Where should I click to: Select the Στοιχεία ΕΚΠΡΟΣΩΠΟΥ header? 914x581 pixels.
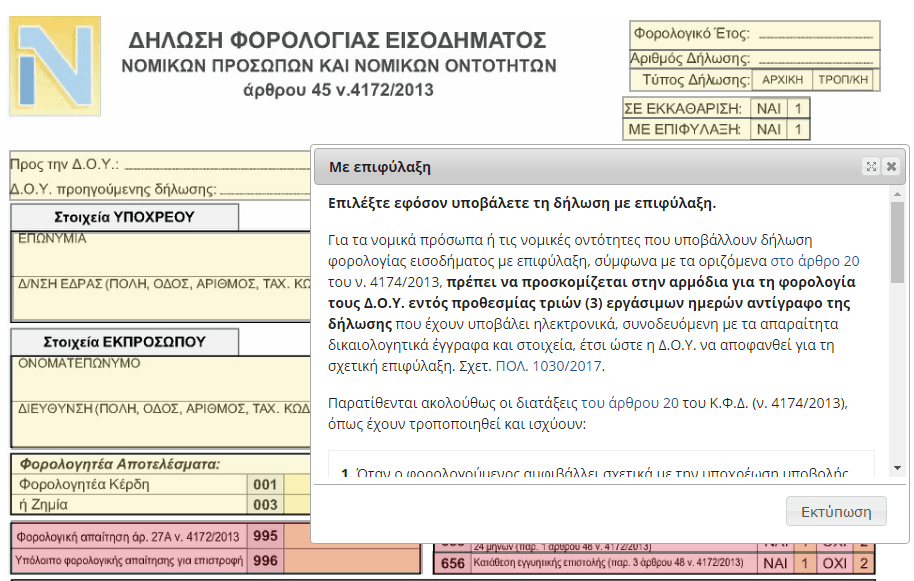(x=124, y=341)
